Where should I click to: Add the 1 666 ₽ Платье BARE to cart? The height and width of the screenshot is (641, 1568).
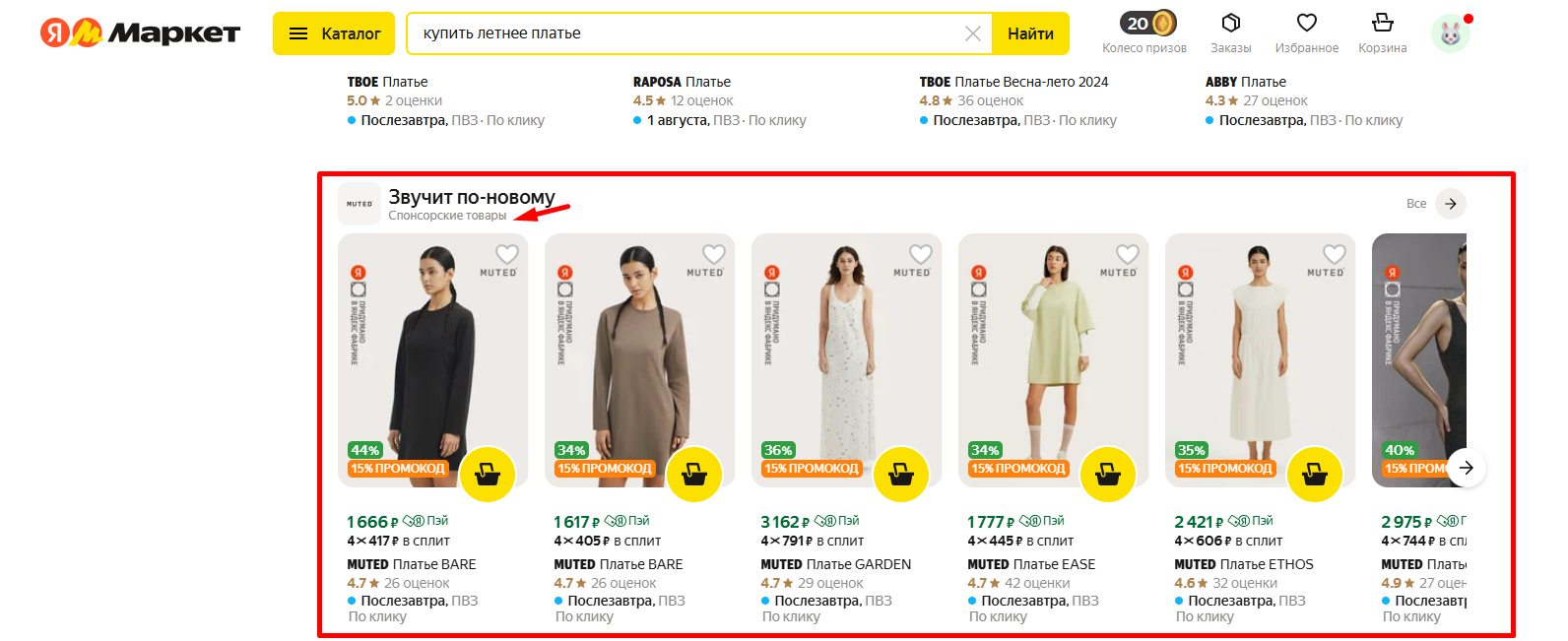tap(488, 475)
